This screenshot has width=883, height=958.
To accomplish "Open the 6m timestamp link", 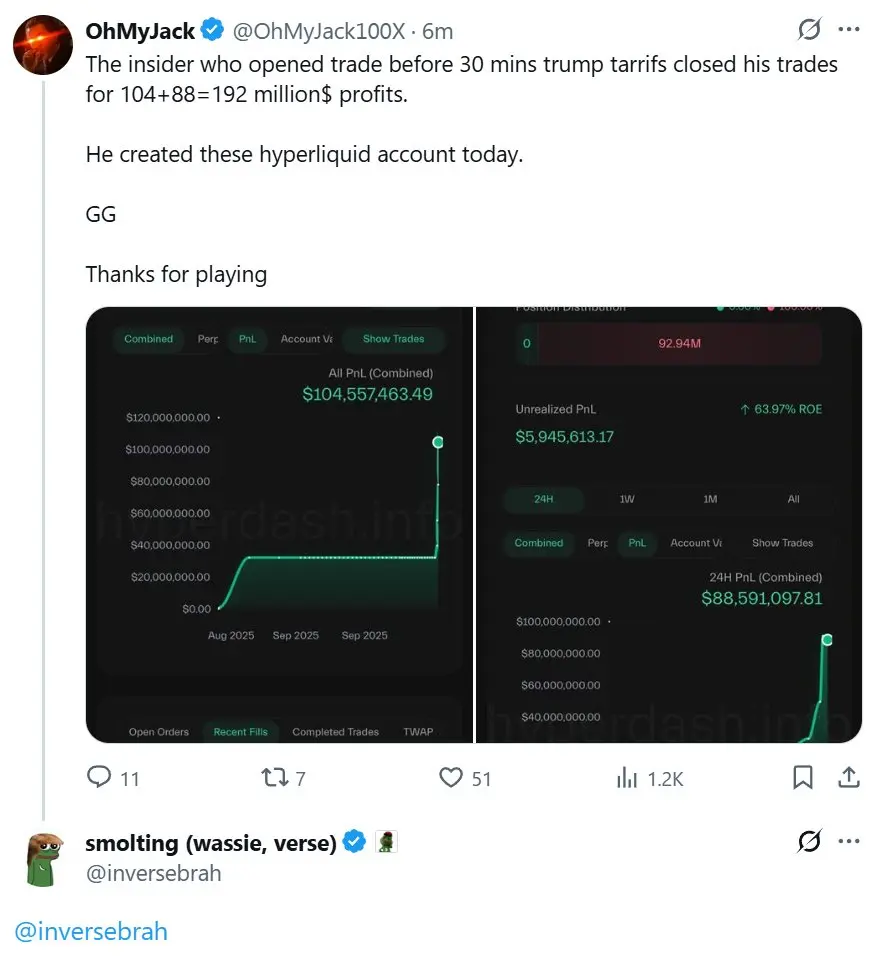I will pyautogui.click(x=437, y=31).
